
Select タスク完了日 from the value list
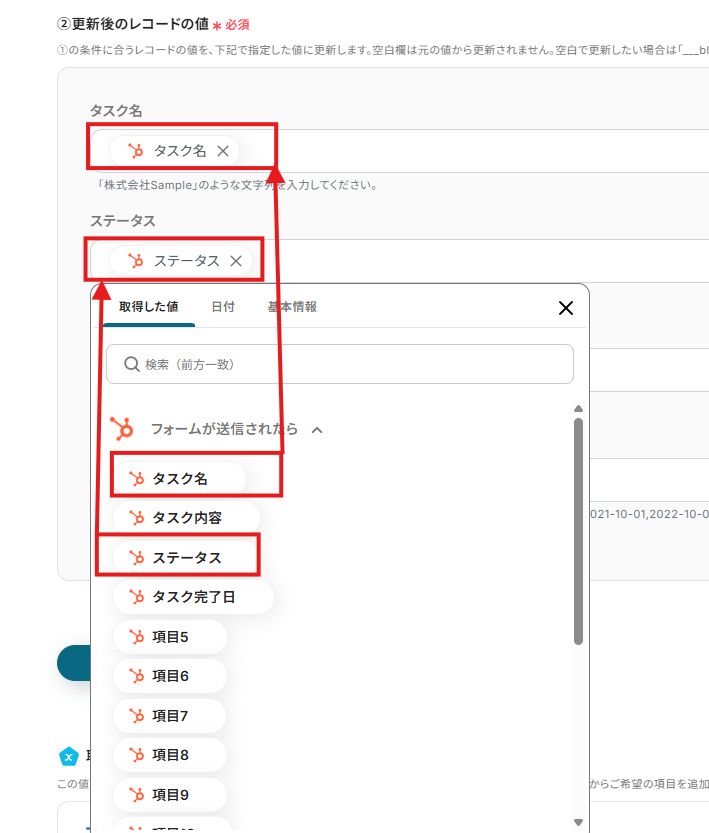(193, 597)
